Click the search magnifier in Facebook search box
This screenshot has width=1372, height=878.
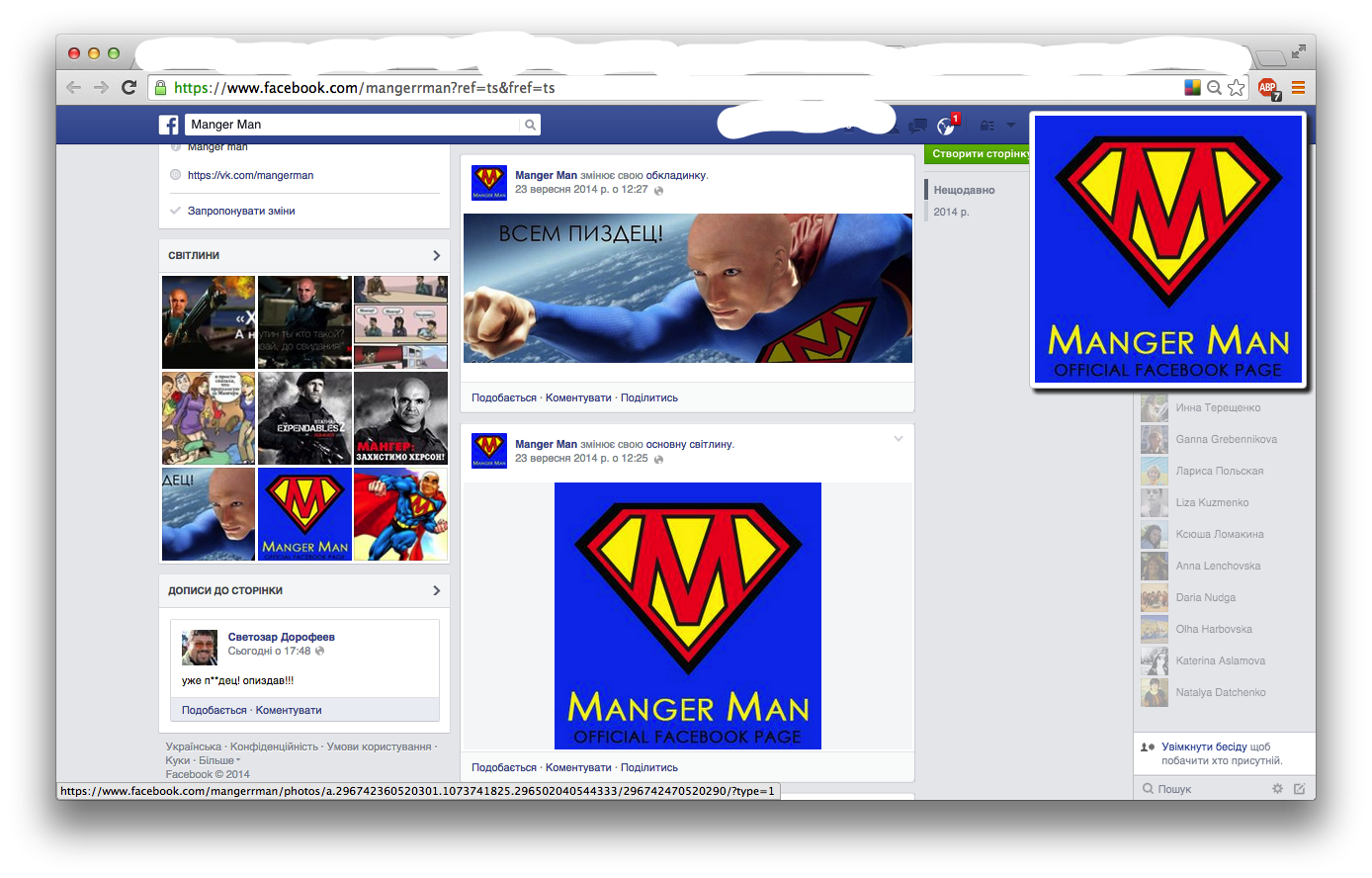point(530,125)
